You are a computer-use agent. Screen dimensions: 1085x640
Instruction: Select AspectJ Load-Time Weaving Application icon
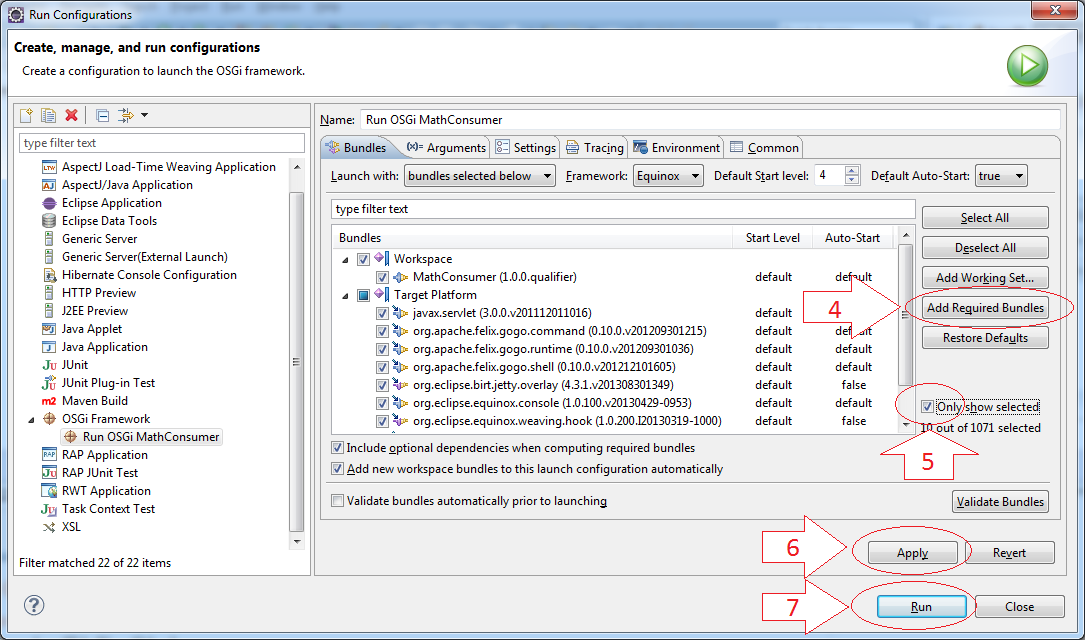click(x=49, y=167)
